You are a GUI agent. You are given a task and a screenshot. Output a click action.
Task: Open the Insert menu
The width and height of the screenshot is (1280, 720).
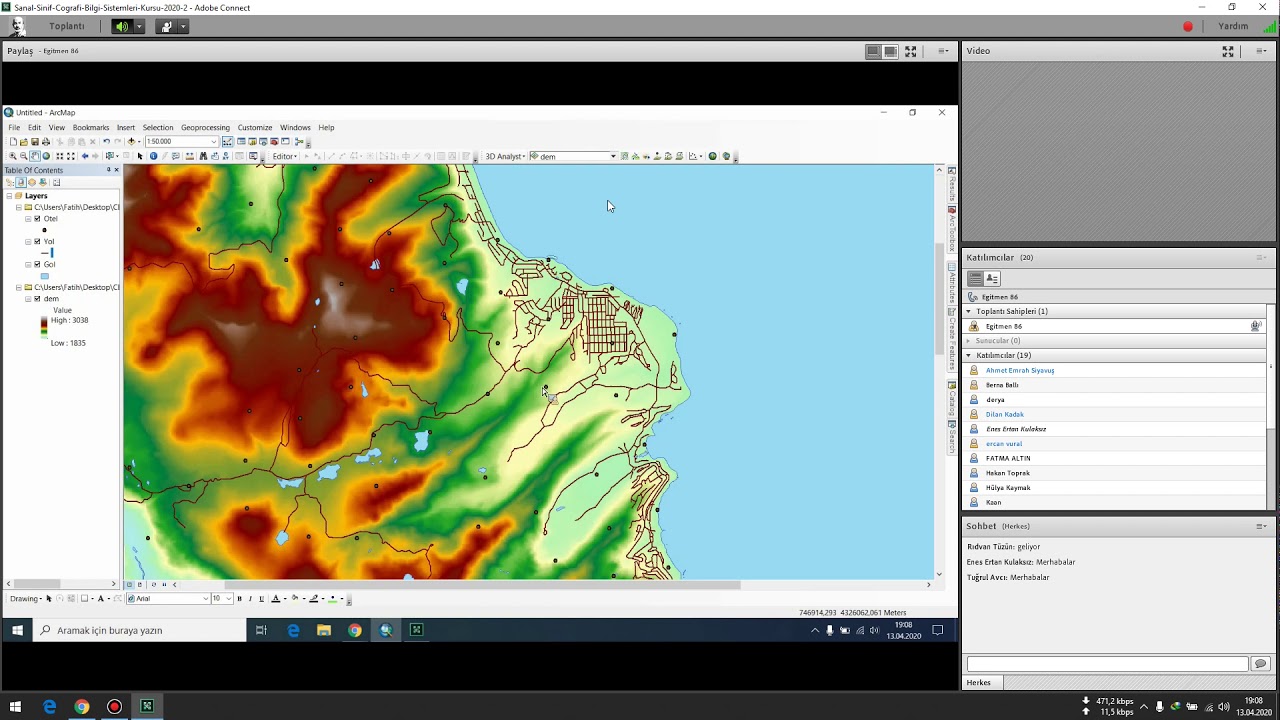coord(125,127)
